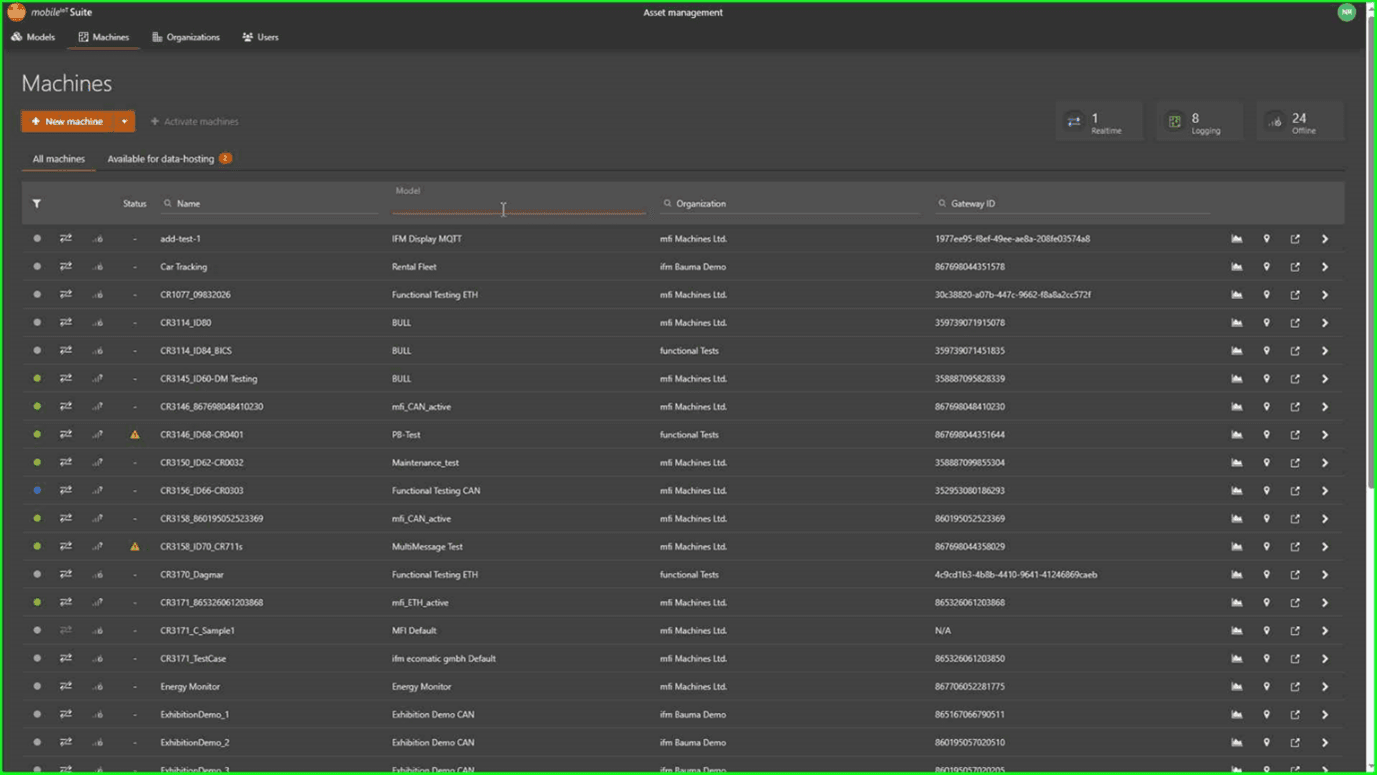Click the signal strength icon for CR3145_ID60-DM Testing
This screenshot has height=775, width=1377.
[x=98, y=379]
